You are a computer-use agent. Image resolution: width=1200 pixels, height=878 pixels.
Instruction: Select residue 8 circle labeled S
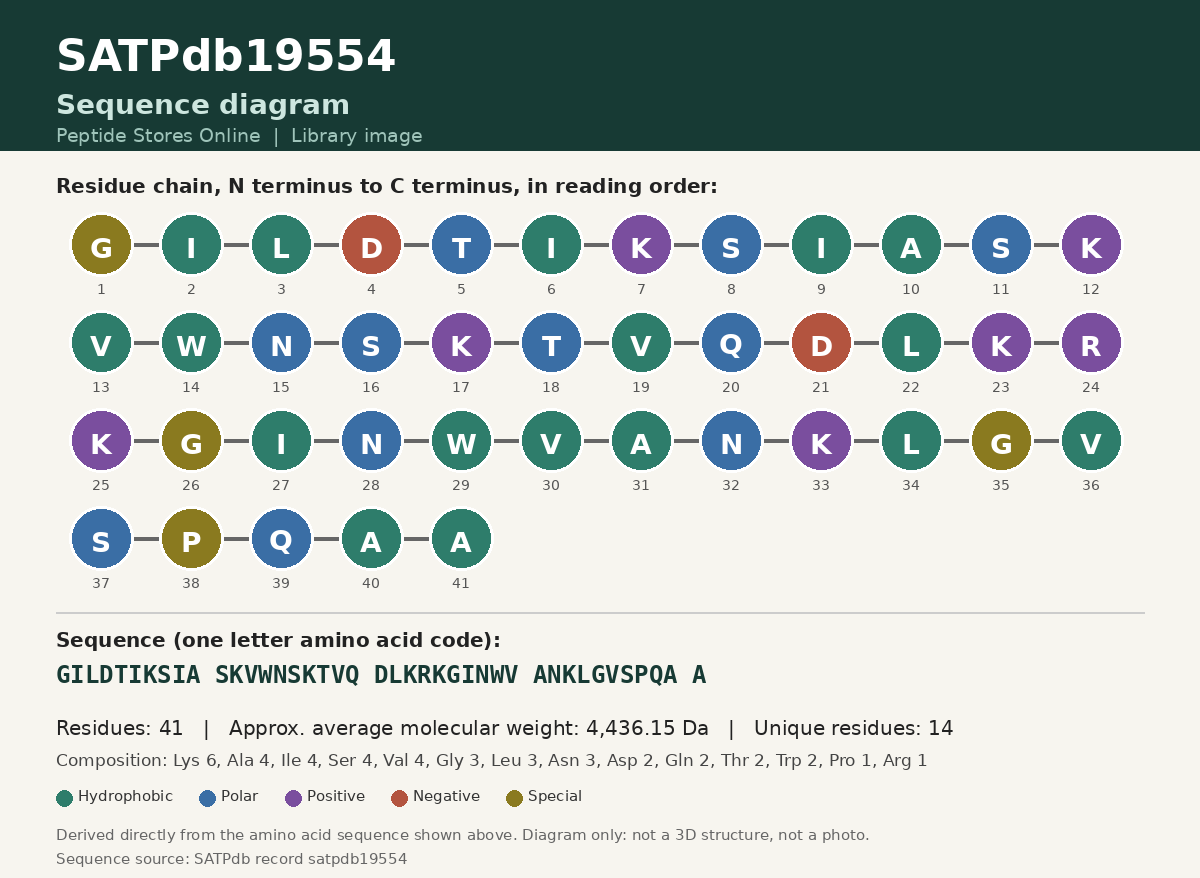(x=731, y=245)
